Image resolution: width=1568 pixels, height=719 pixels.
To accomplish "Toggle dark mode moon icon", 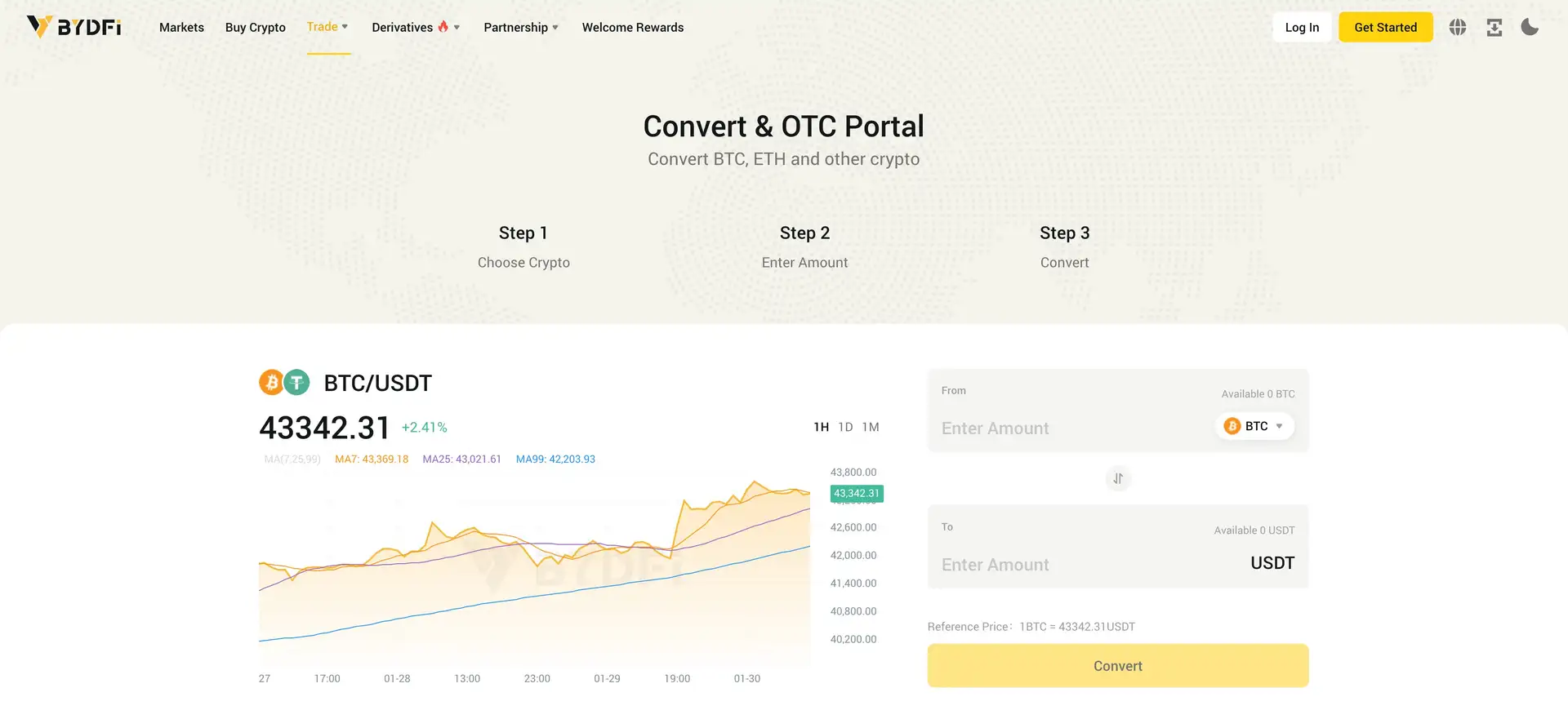I will pos(1530,28).
